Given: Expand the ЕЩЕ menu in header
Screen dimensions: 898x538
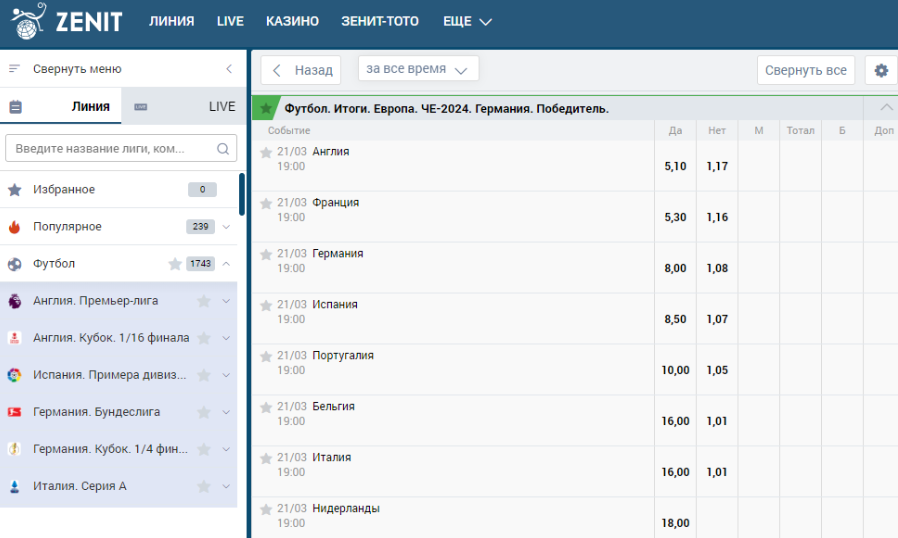Looking at the screenshot, I should click(x=467, y=21).
